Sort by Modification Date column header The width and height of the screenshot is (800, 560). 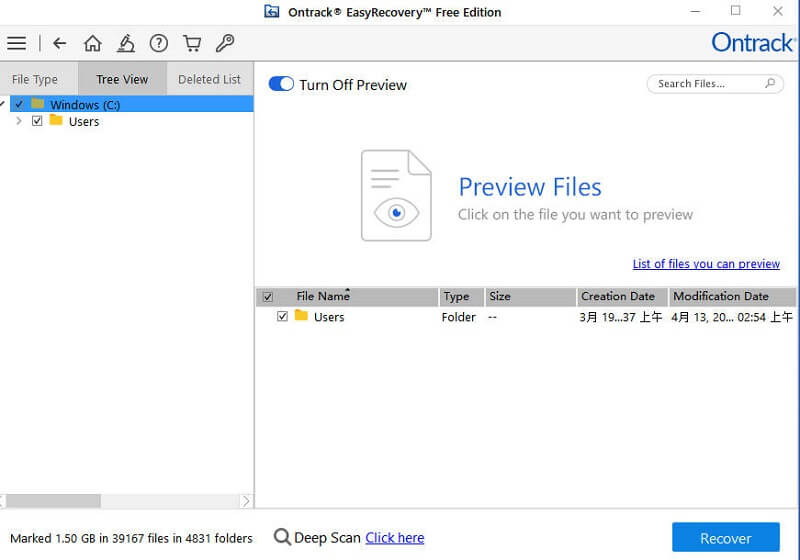pyautogui.click(x=732, y=296)
